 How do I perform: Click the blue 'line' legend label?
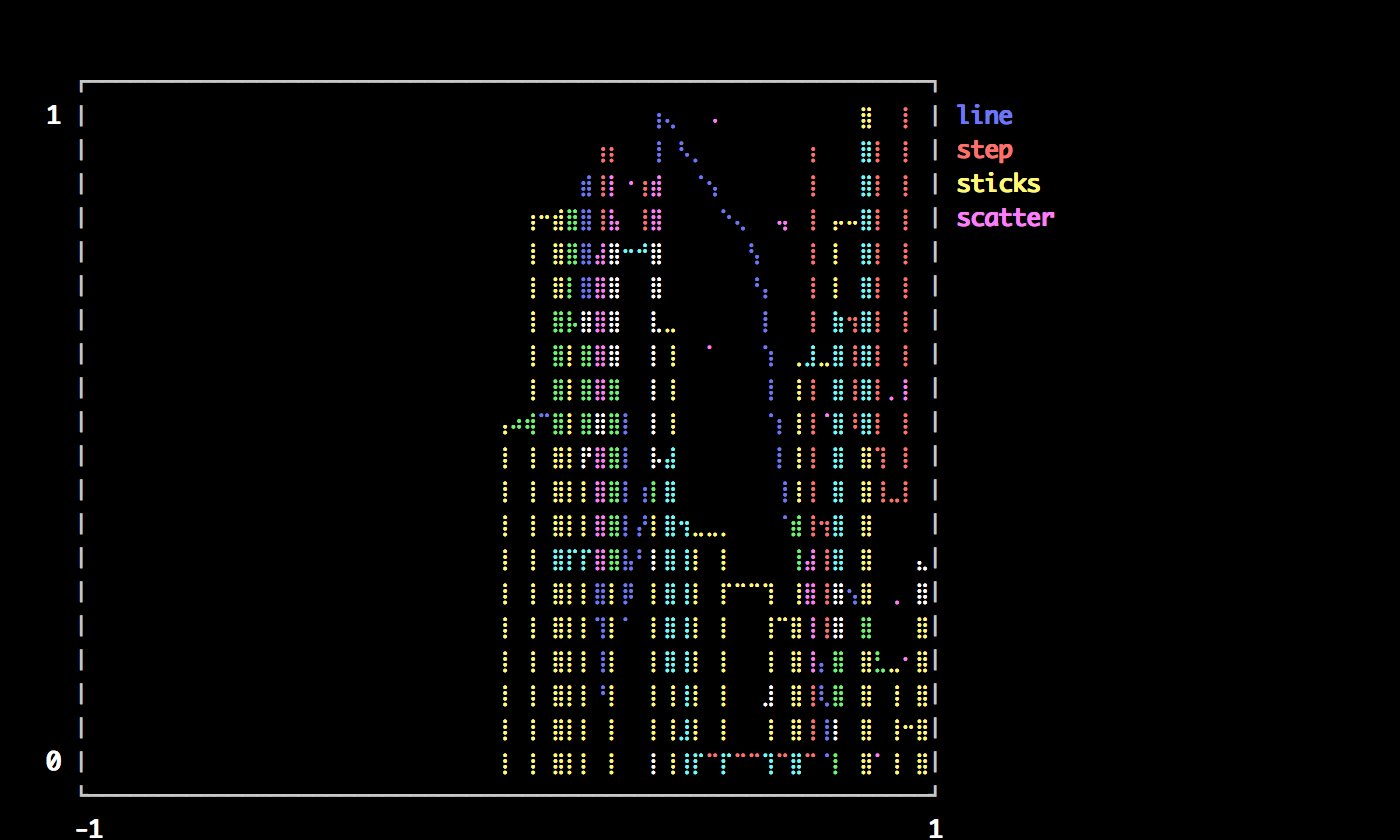pos(984,116)
